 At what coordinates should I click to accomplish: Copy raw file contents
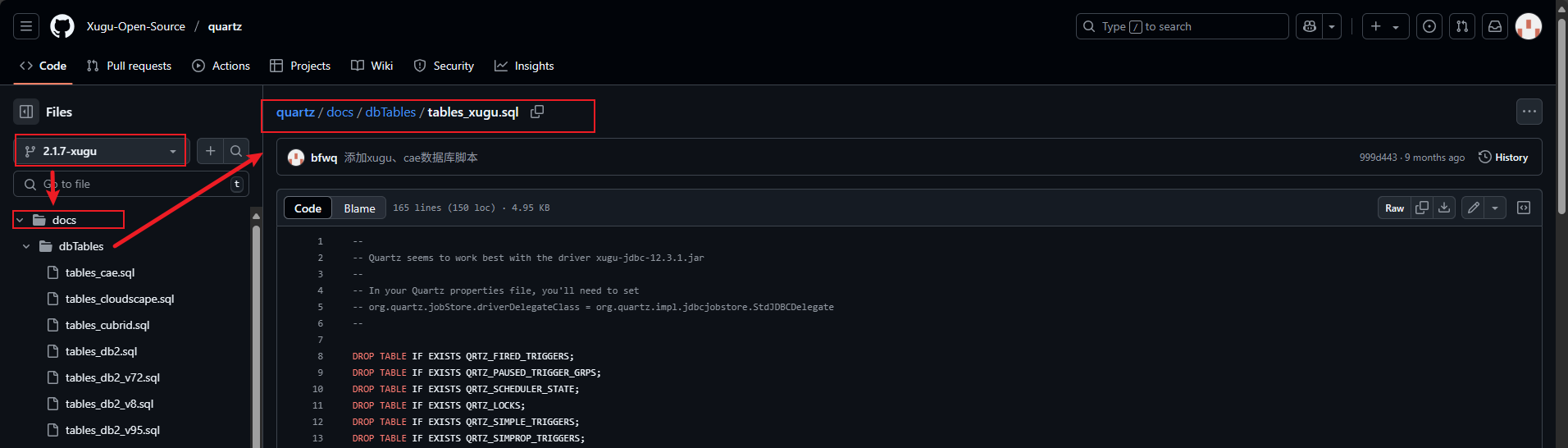click(x=1422, y=208)
